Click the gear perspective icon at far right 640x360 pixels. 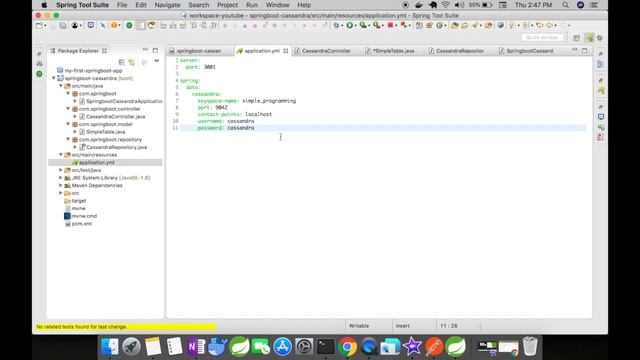pos(600,38)
